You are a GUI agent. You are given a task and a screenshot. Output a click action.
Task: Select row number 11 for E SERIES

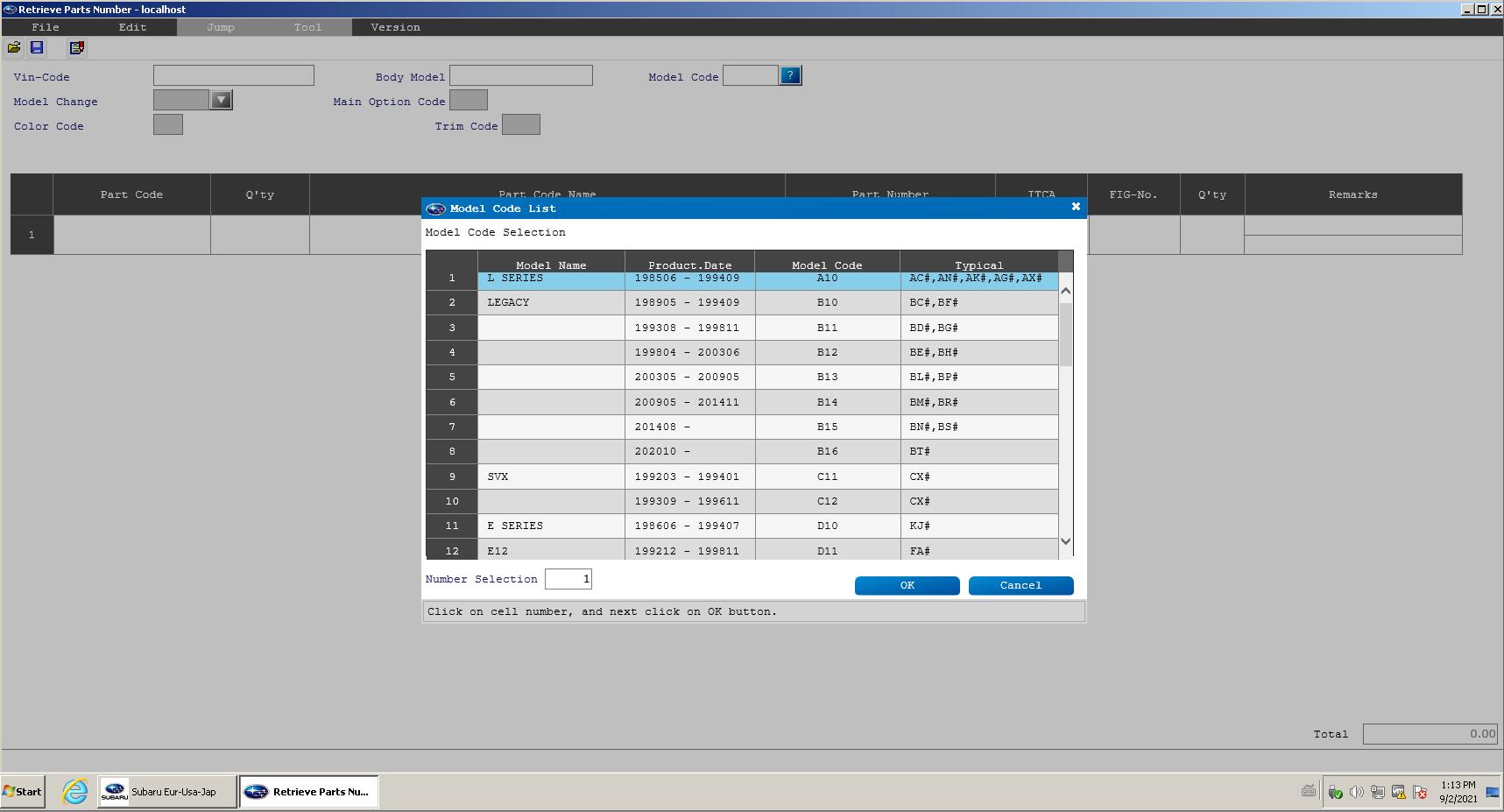tap(452, 526)
